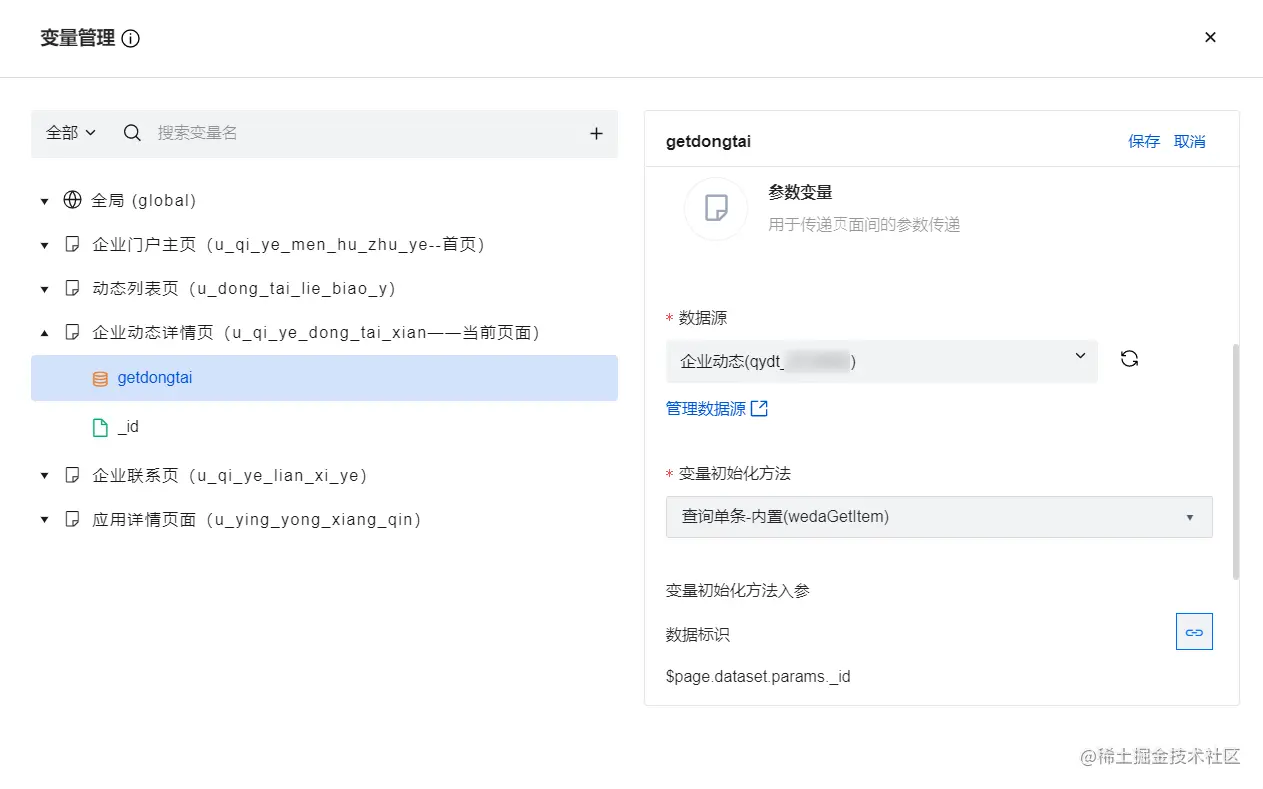Click the database icon beside getdongtai

point(100,379)
